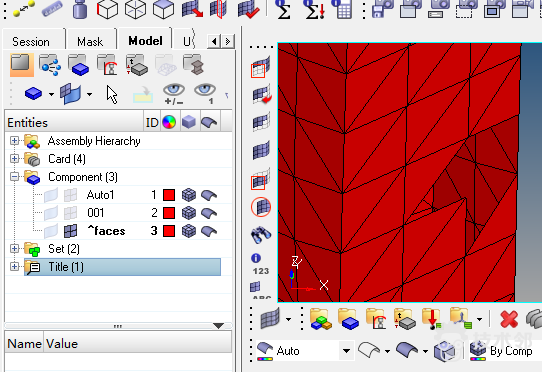Viewport: 542px width, 372px height.
Task: Select the Model tab
Action: [145, 41]
